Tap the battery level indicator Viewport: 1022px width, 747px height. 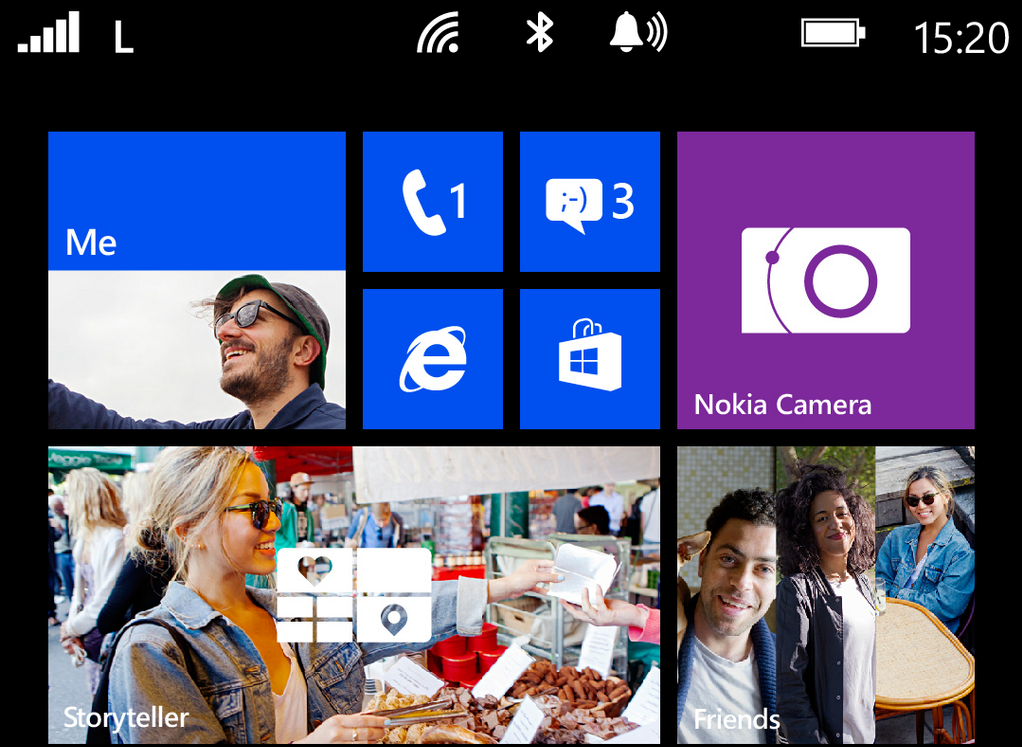[832, 34]
